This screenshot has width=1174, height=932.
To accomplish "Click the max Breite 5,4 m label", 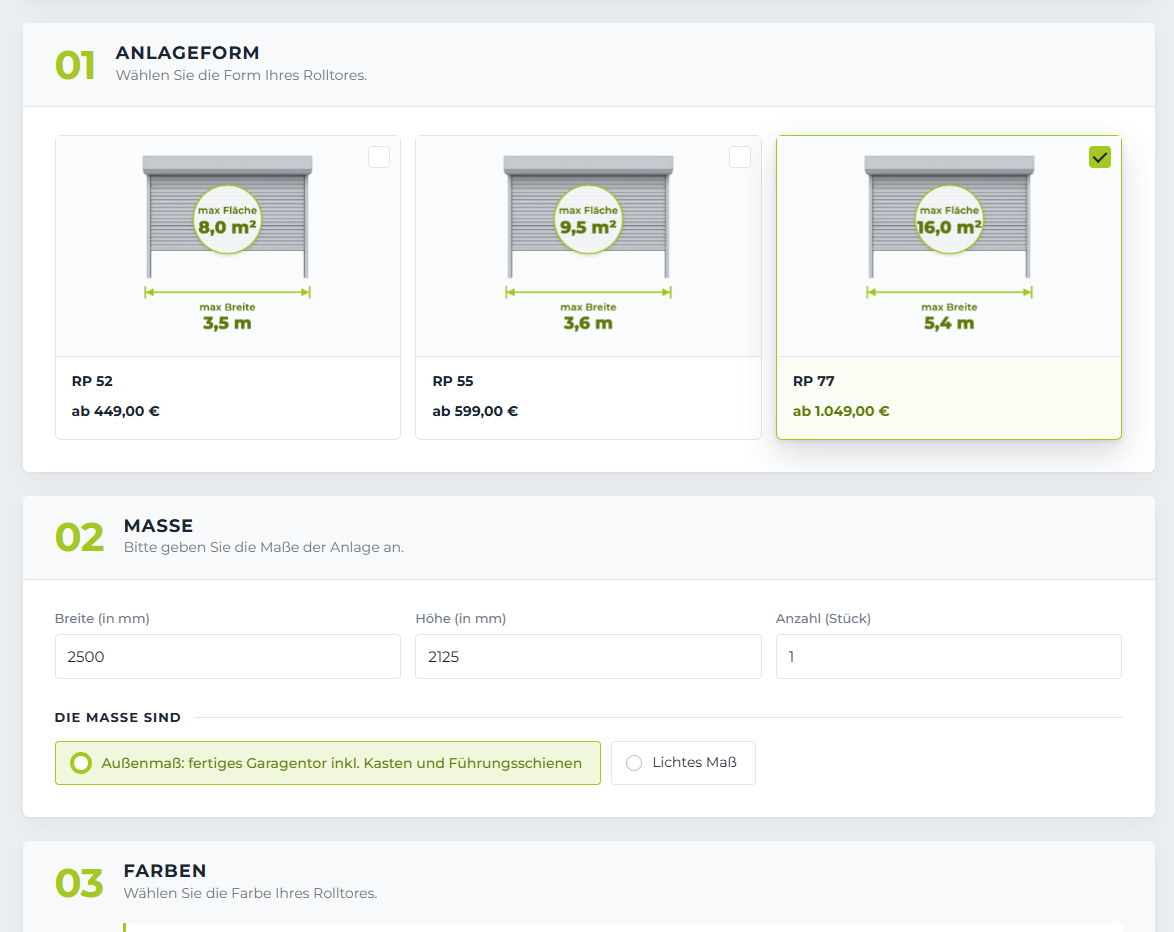I will pos(949,317).
